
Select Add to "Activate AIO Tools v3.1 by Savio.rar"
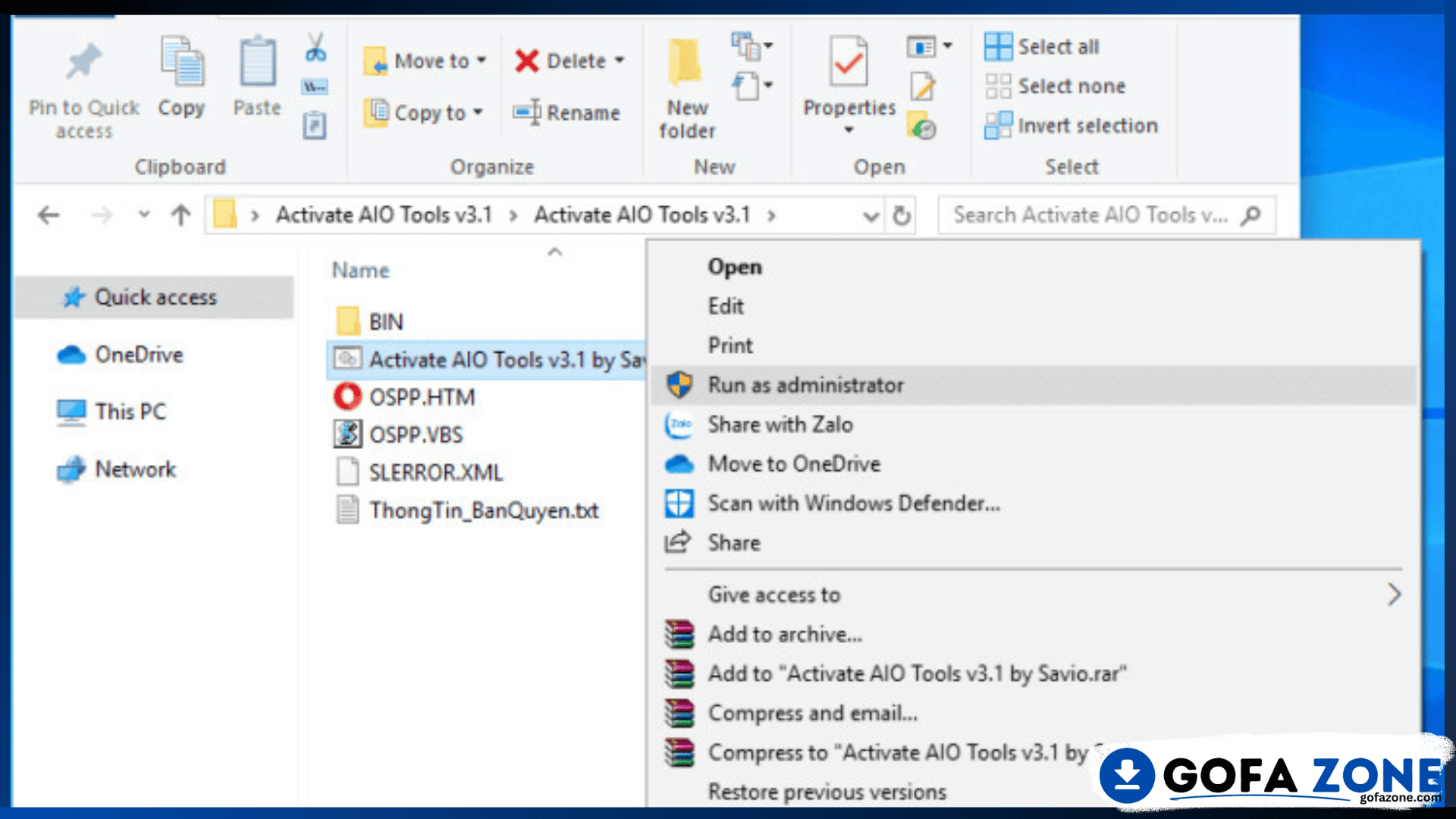(x=1034, y=674)
